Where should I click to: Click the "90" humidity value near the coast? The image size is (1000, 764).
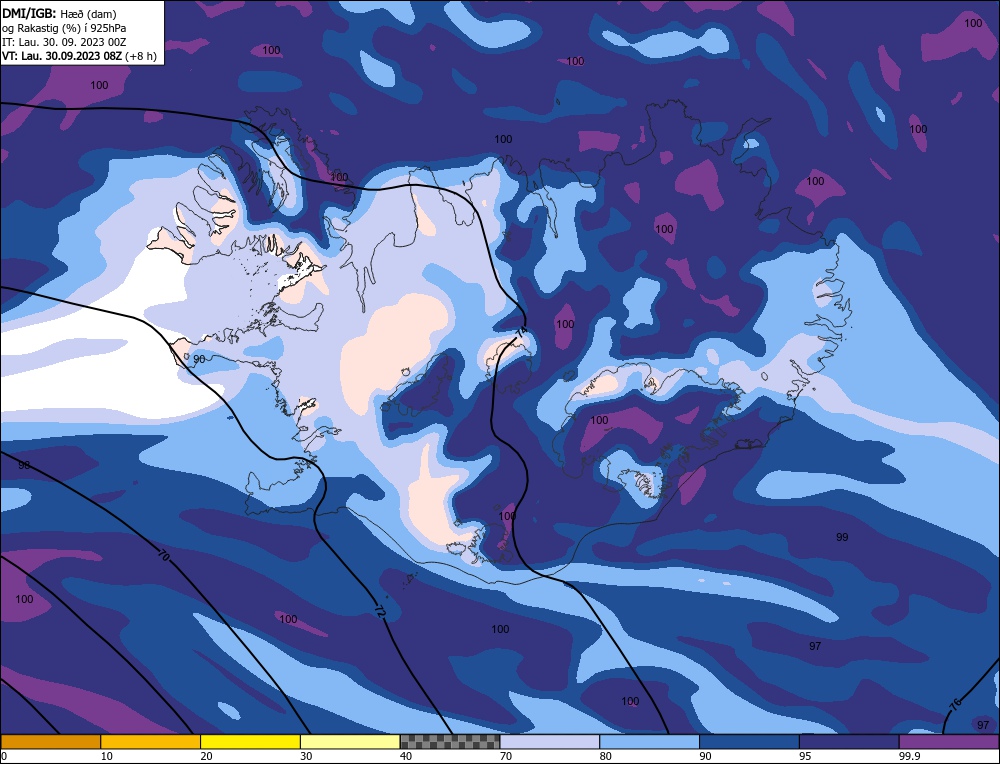pos(199,359)
